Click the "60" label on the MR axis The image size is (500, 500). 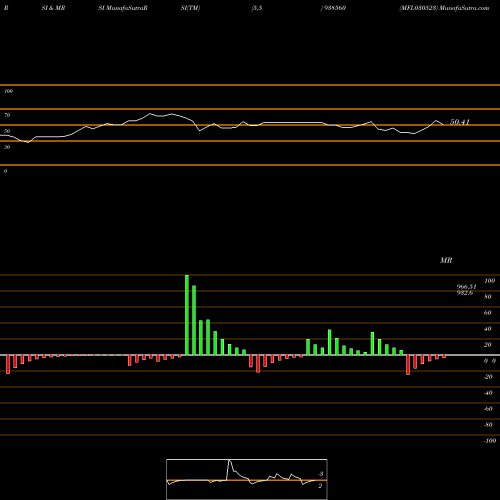click(487, 313)
